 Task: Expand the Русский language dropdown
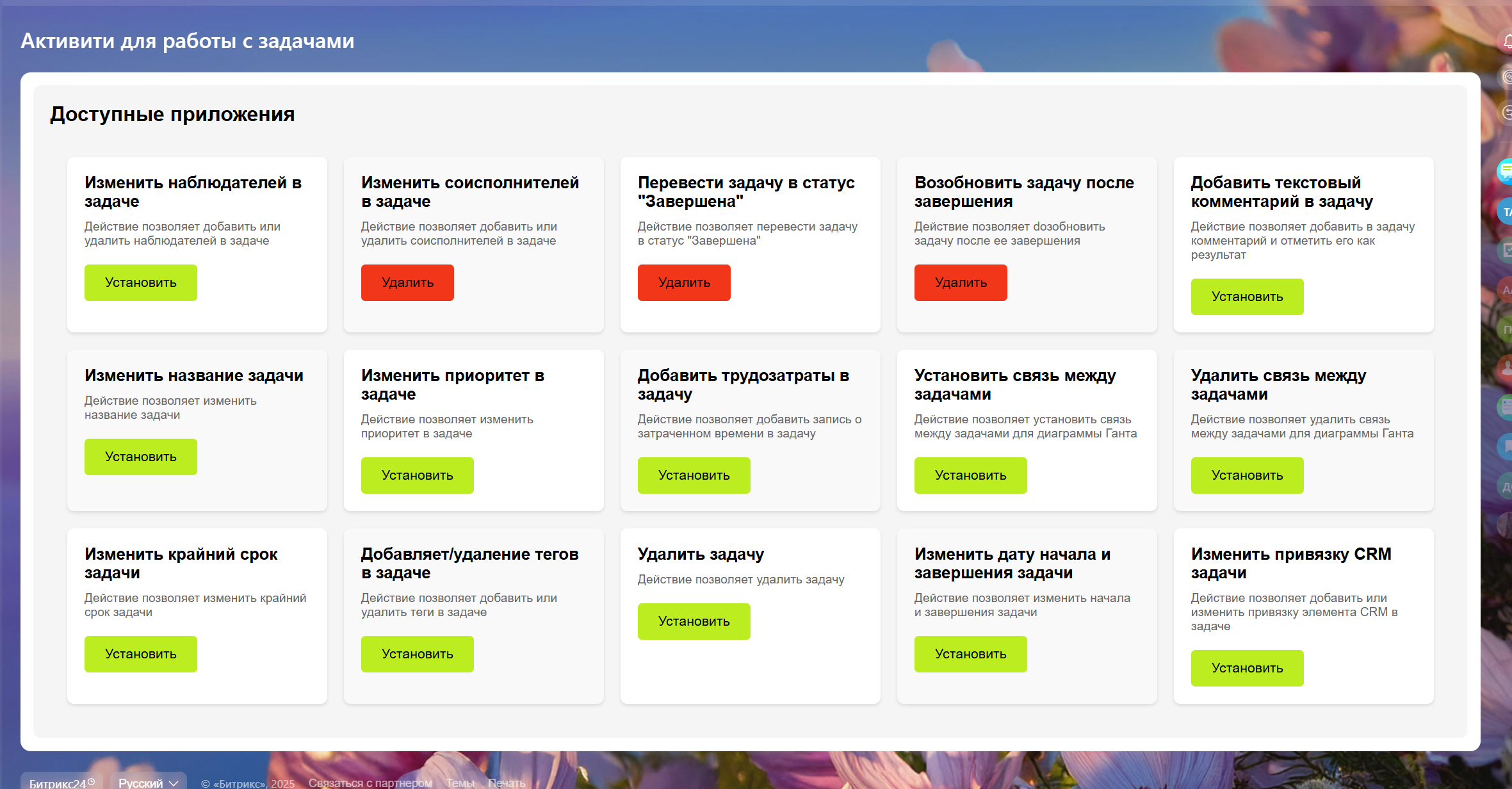tap(148, 782)
